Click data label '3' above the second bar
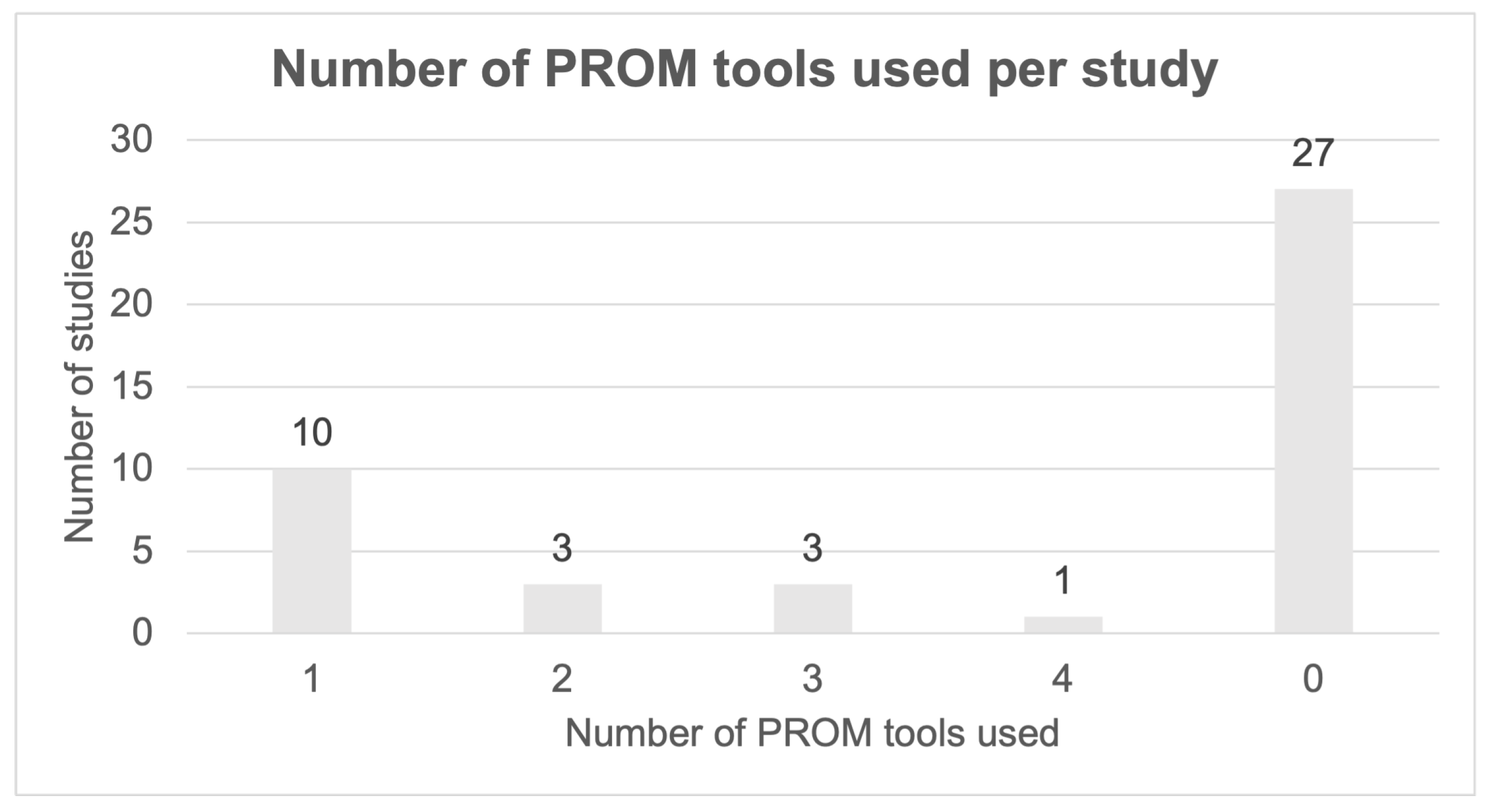The width and height of the screenshot is (1486, 812). pos(562,548)
